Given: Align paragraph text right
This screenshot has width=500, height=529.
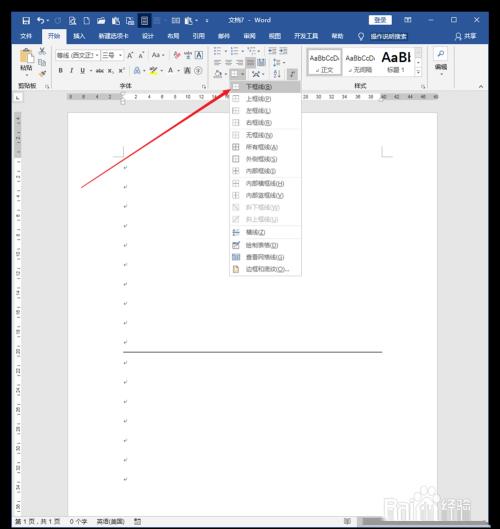Looking at the screenshot, I should pyautogui.click(x=239, y=62).
